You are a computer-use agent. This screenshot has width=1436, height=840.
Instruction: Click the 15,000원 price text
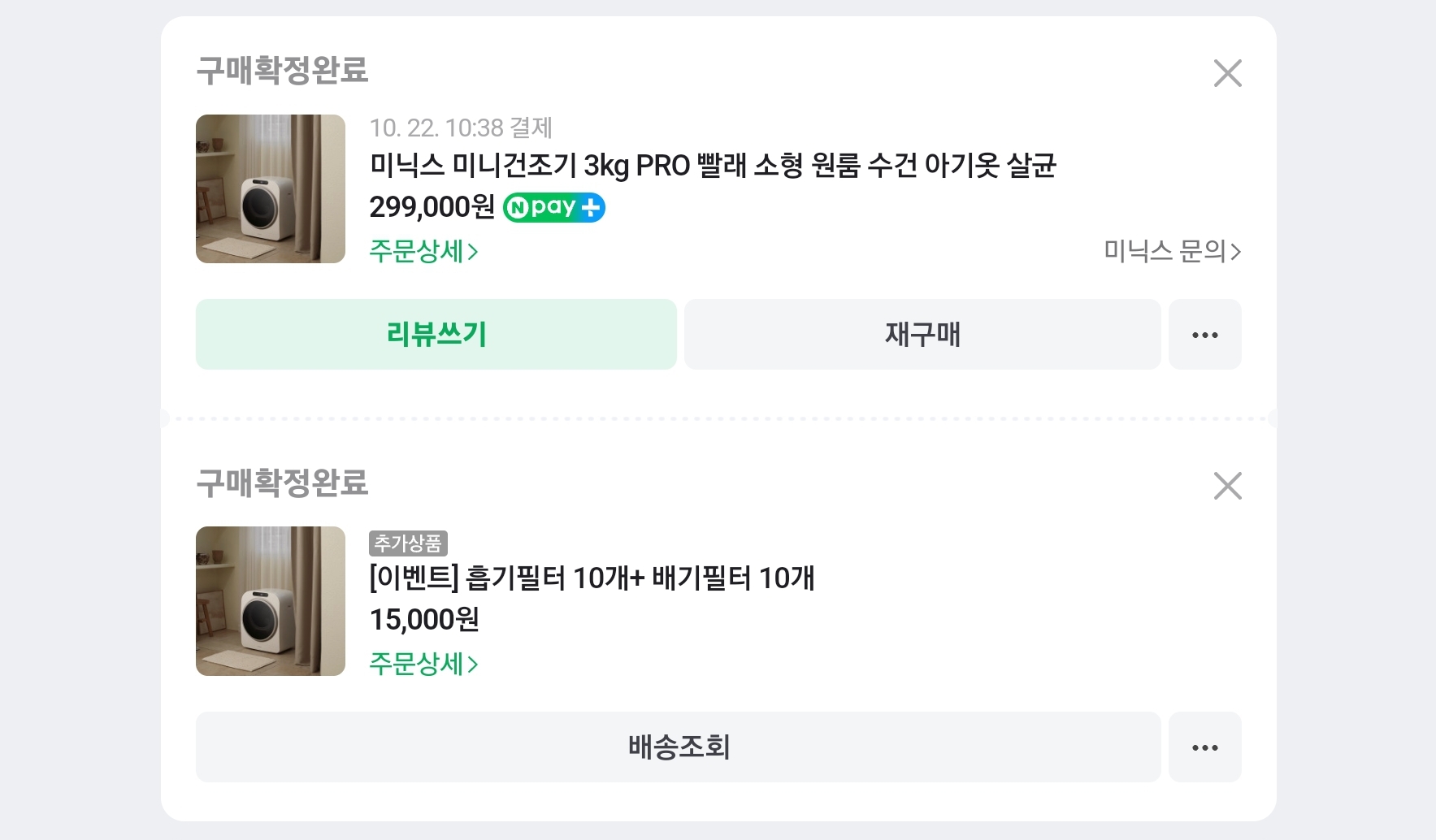tap(424, 620)
